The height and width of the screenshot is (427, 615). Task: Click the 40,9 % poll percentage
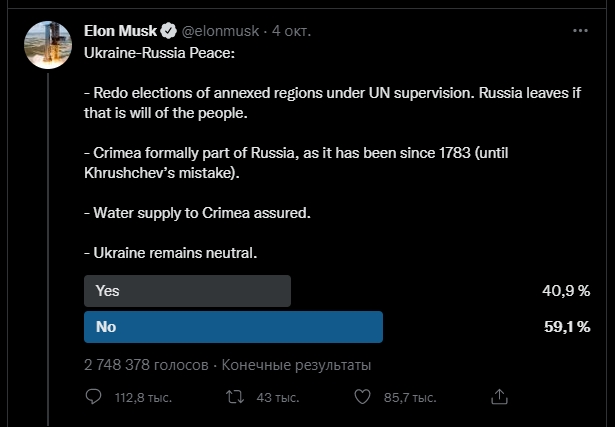(566, 291)
